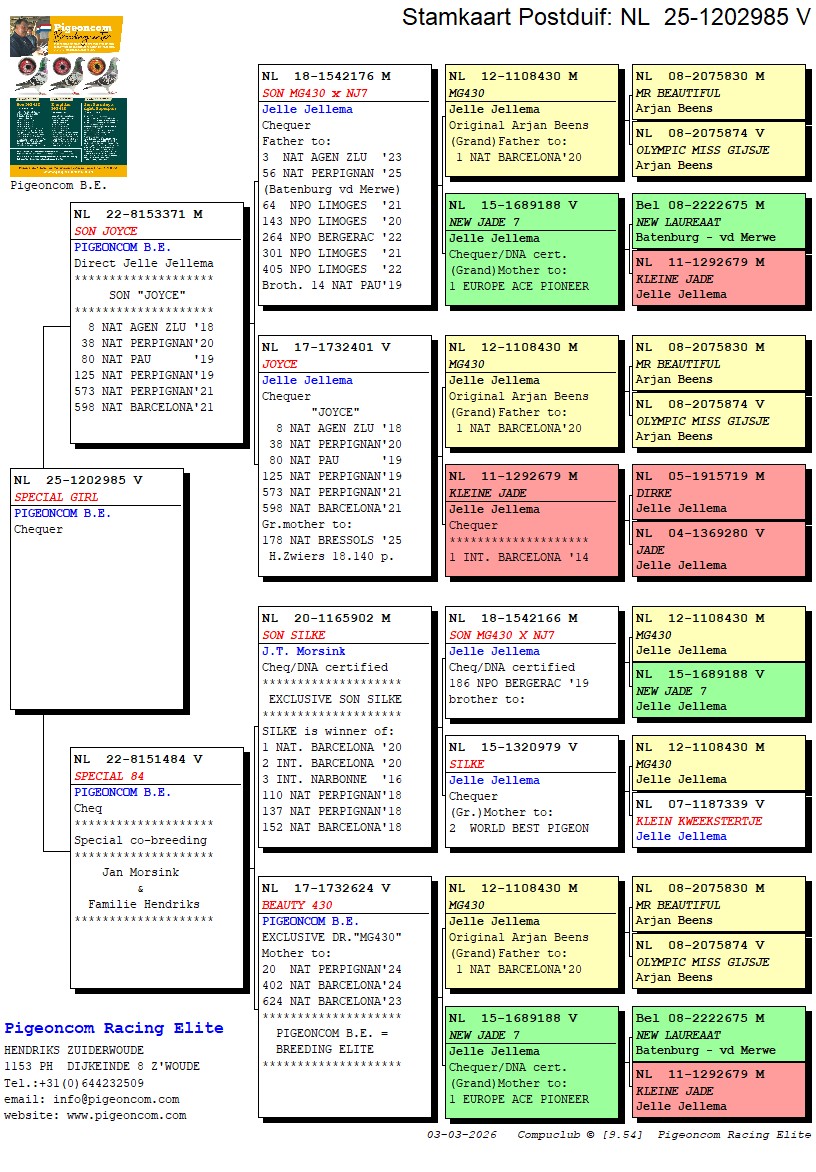Click the red DIRKE ancestor box
The width and height of the screenshot is (816, 1172).
[x=718, y=492]
